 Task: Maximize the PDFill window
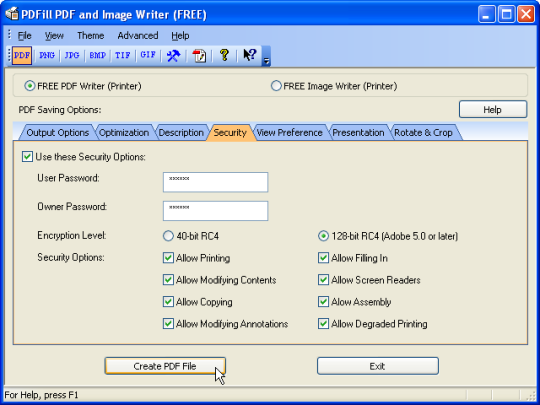(x=506, y=14)
